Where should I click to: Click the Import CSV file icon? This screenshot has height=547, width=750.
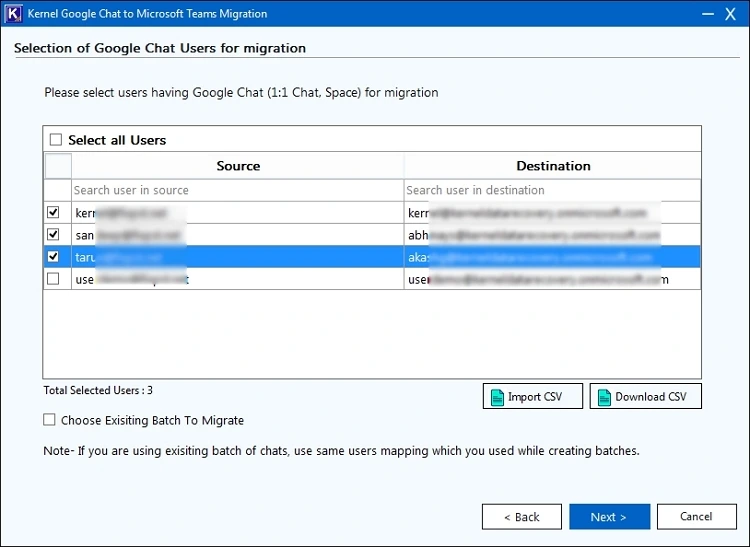click(x=495, y=397)
